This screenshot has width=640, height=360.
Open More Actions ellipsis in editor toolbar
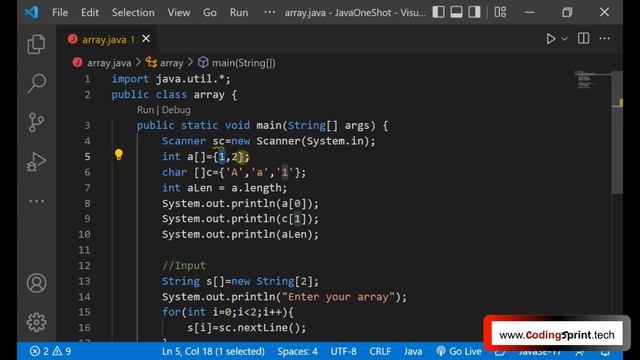604,39
